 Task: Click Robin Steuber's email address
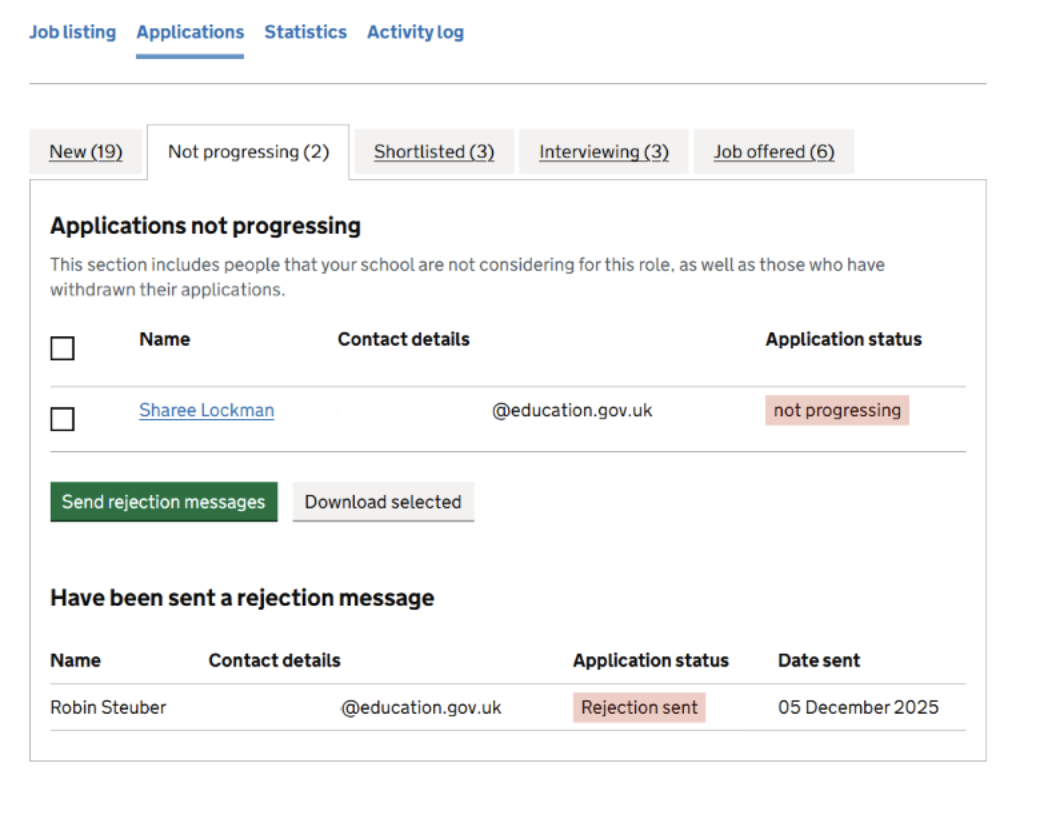click(421, 707)
